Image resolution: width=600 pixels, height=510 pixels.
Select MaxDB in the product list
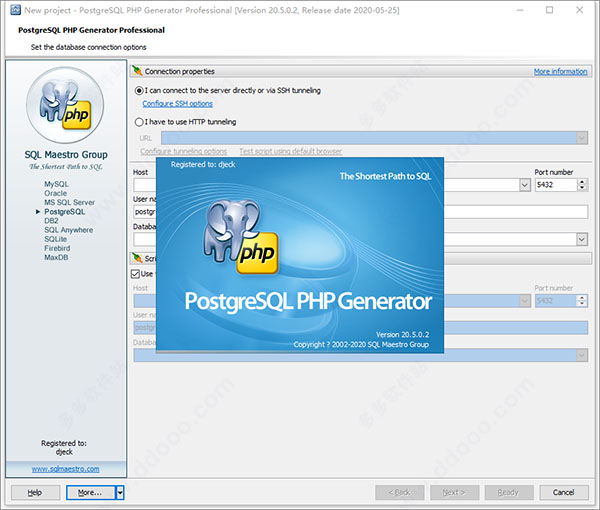[x=56, y=257]
